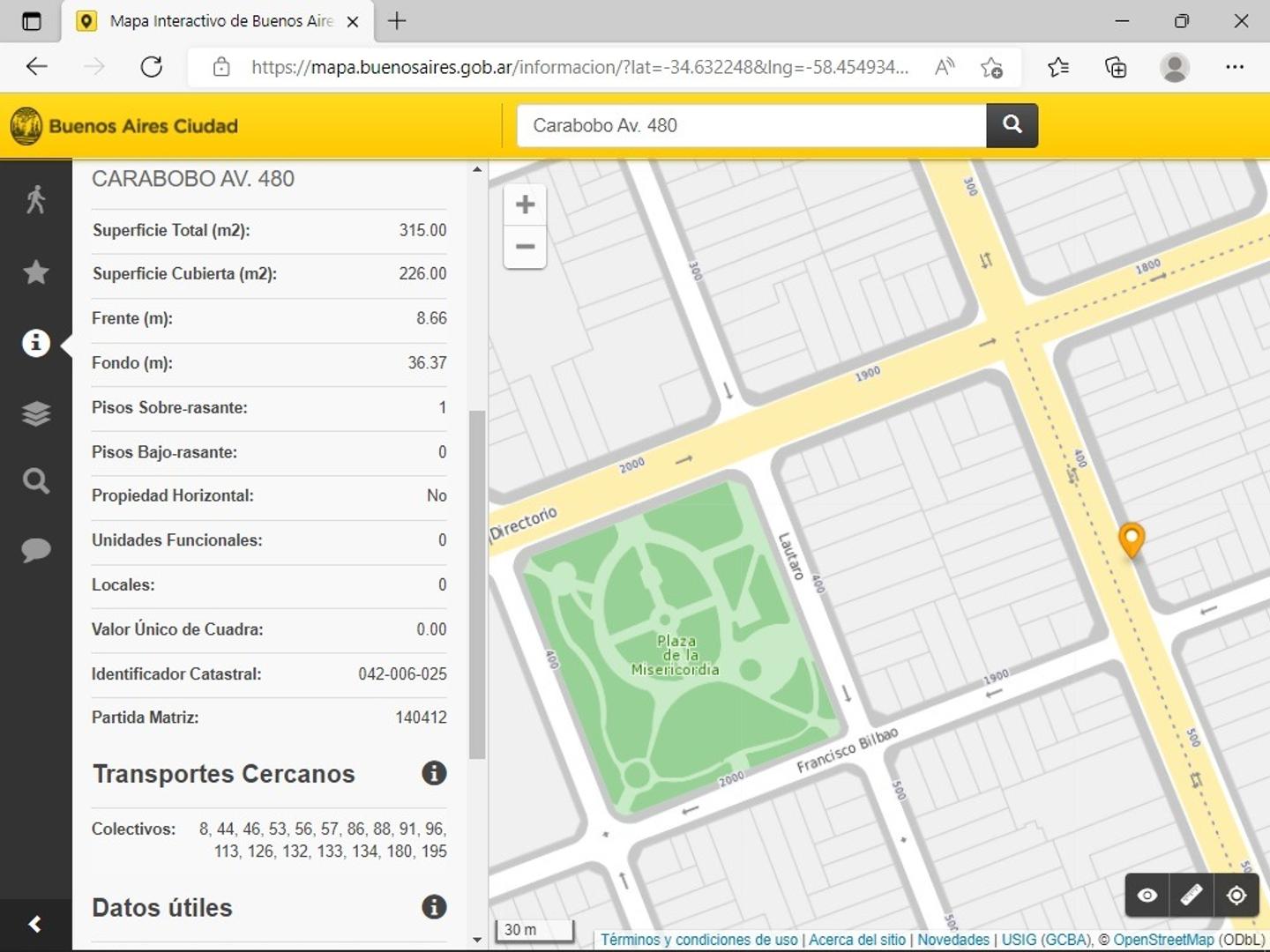This screenshot has width=1270, height=952.
Task: Open the map layers sidebar icon
Action: click(35, 413)
